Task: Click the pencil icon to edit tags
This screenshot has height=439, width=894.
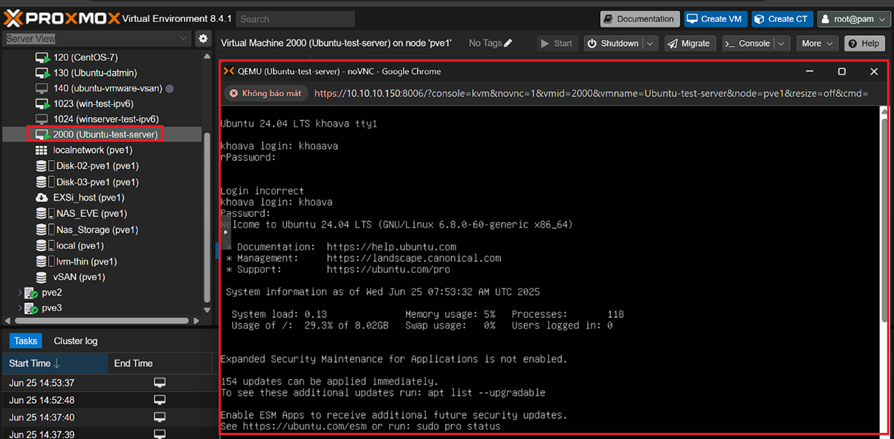Action: [x=508, y=43]
